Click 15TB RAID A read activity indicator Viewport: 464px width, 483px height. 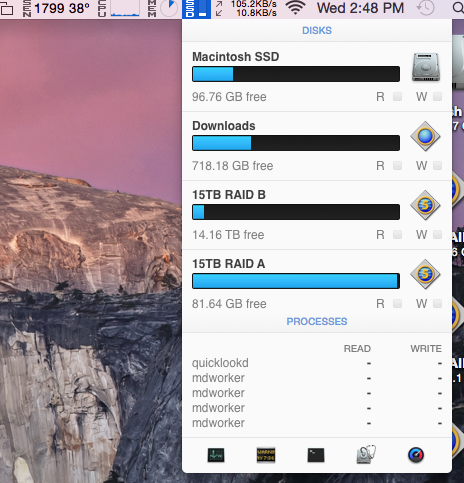click(x=397, y=304)
